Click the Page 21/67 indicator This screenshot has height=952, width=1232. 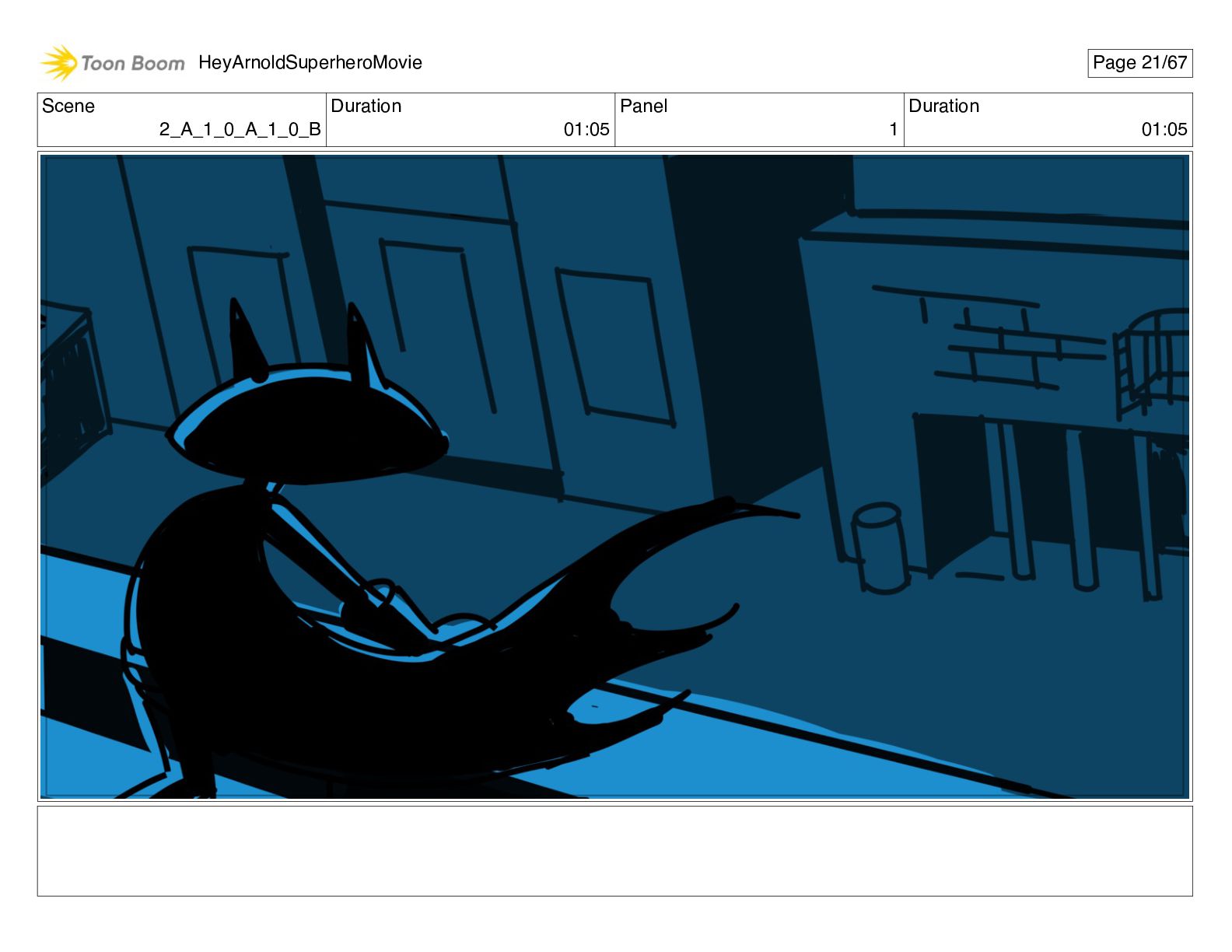pos(1139,63)
